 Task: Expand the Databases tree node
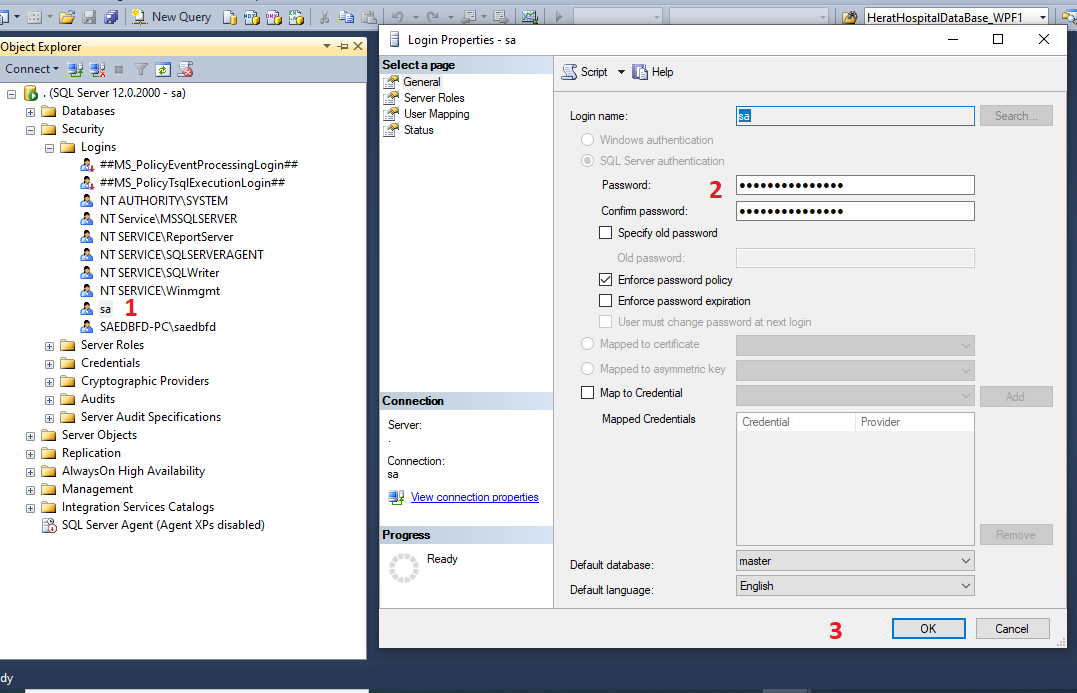click(x=30, y=112)
